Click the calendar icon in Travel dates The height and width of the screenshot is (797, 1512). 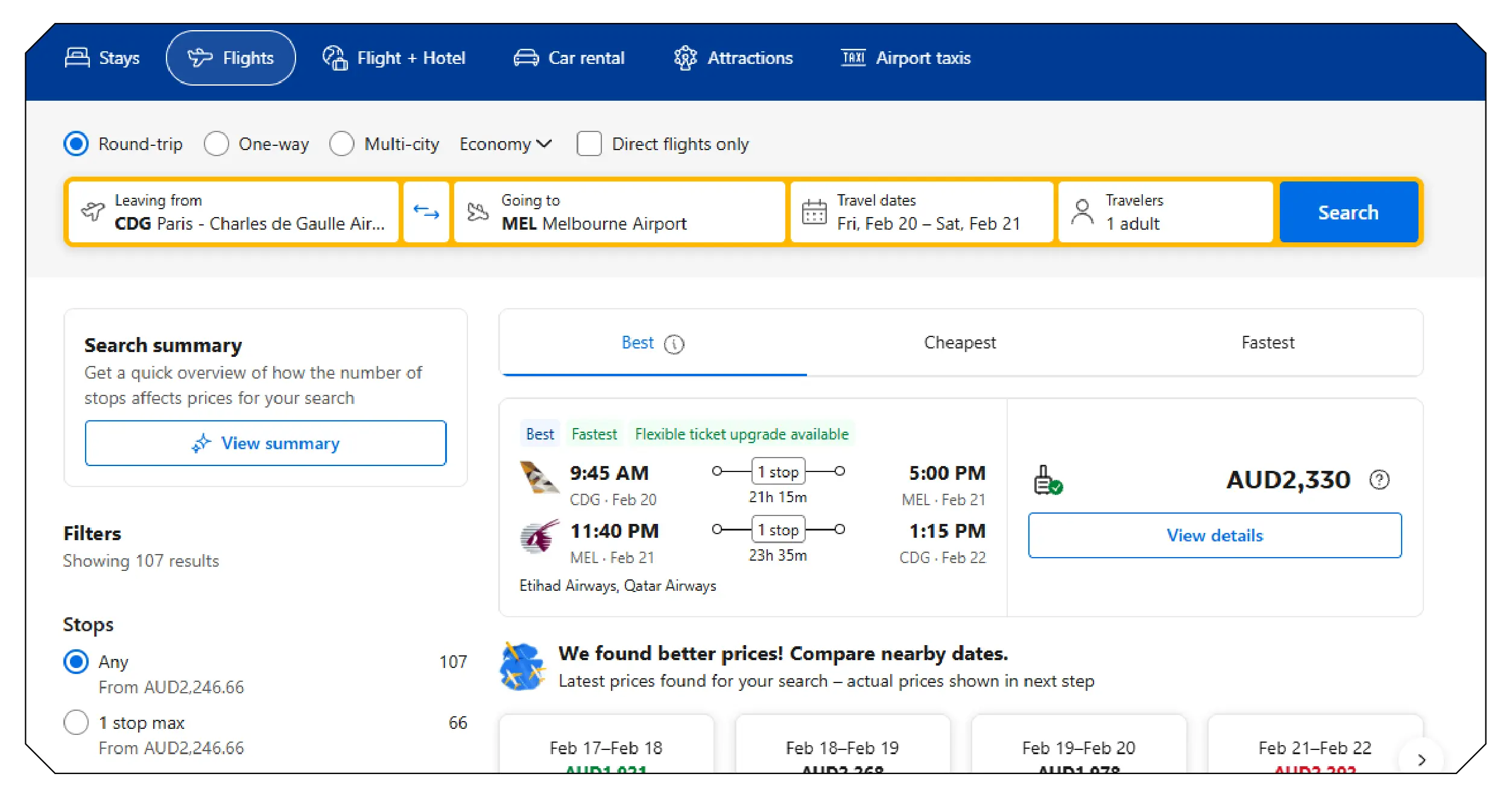(x=813, y=212)
